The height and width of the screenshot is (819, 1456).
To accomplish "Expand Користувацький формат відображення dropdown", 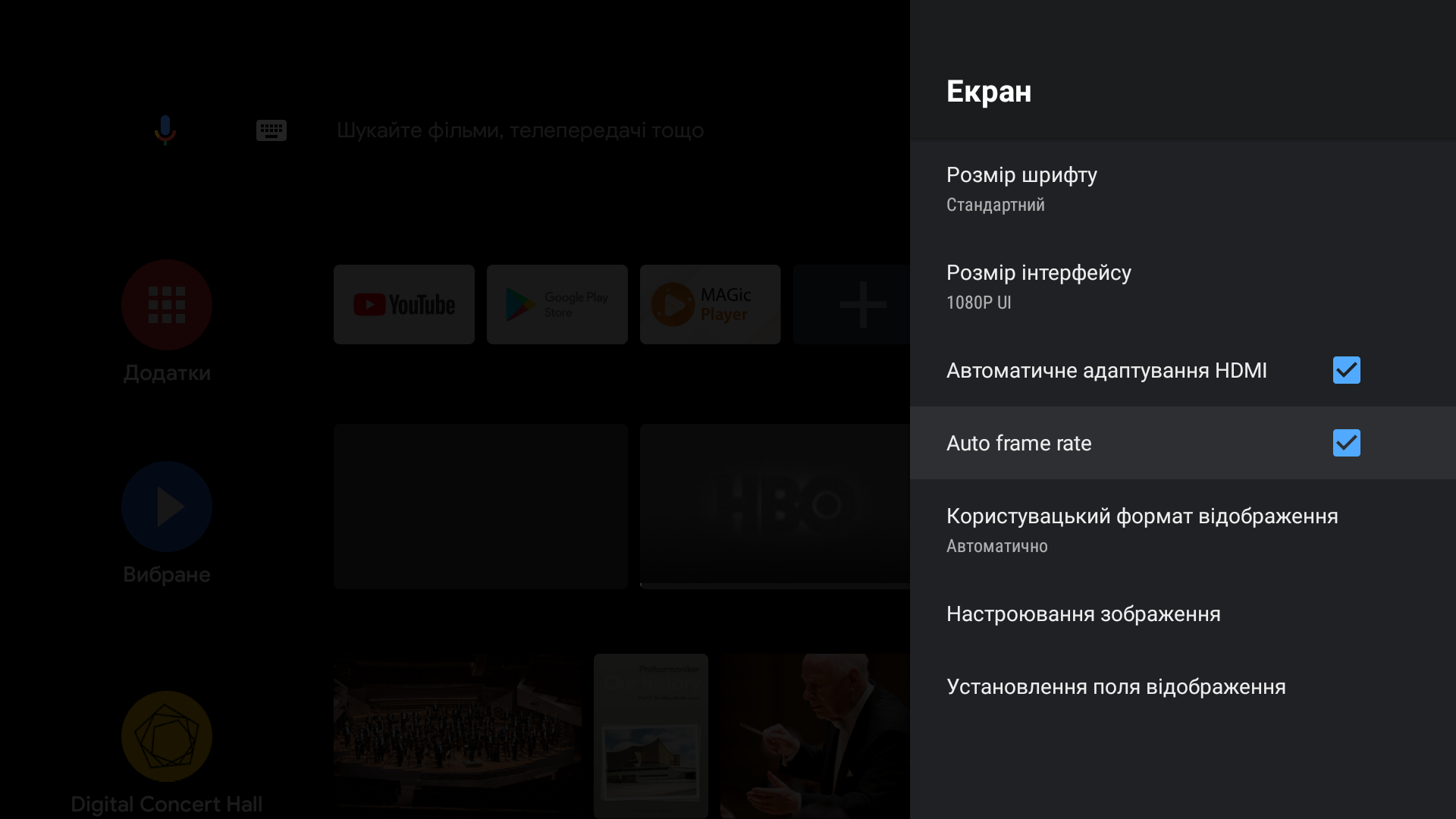I will pyautogui.click(x=1183, y=529).
